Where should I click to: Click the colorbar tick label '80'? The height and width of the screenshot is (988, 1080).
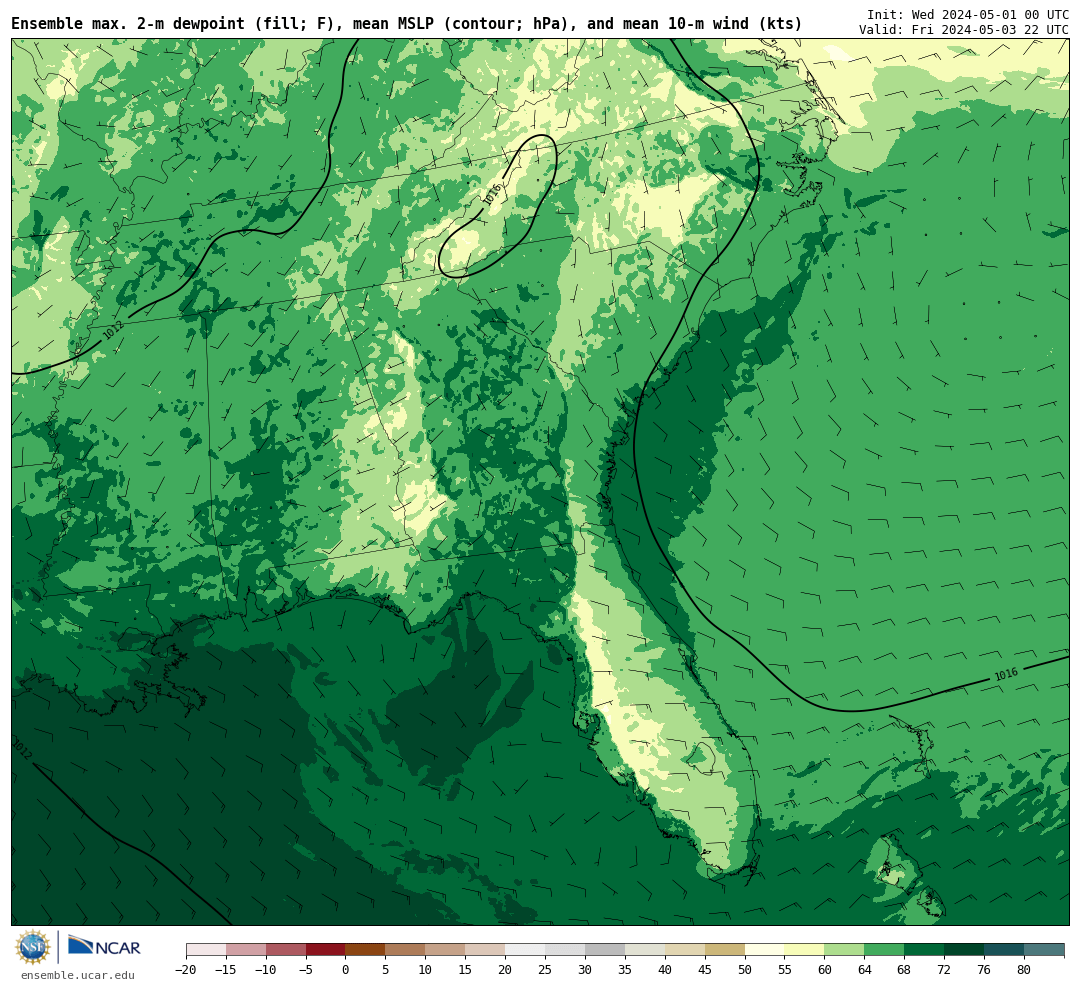click(x=1025, y=970)
